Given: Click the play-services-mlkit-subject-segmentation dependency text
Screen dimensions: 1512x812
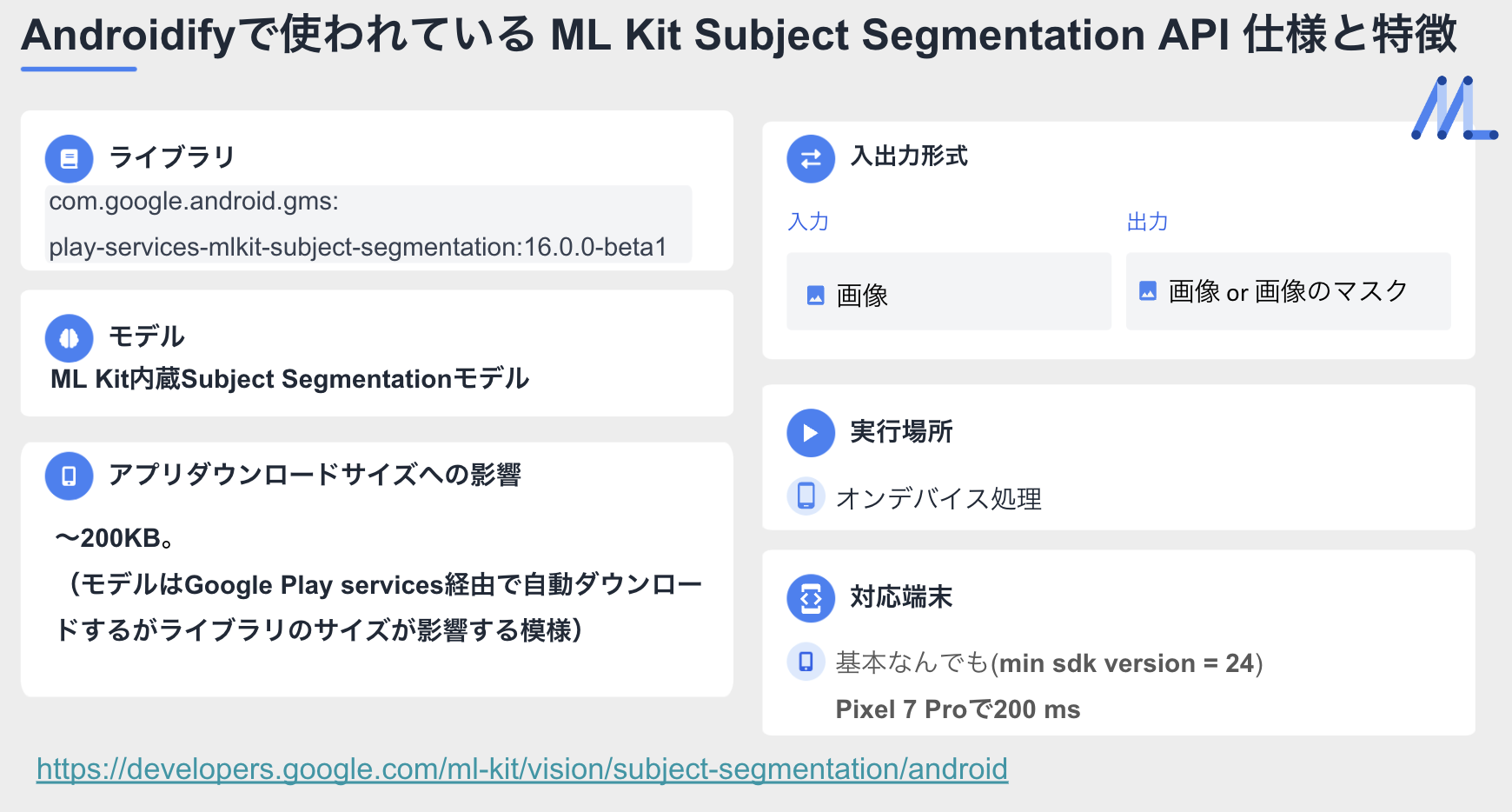Looking at the screenshot, I should (x=357, y=247).
